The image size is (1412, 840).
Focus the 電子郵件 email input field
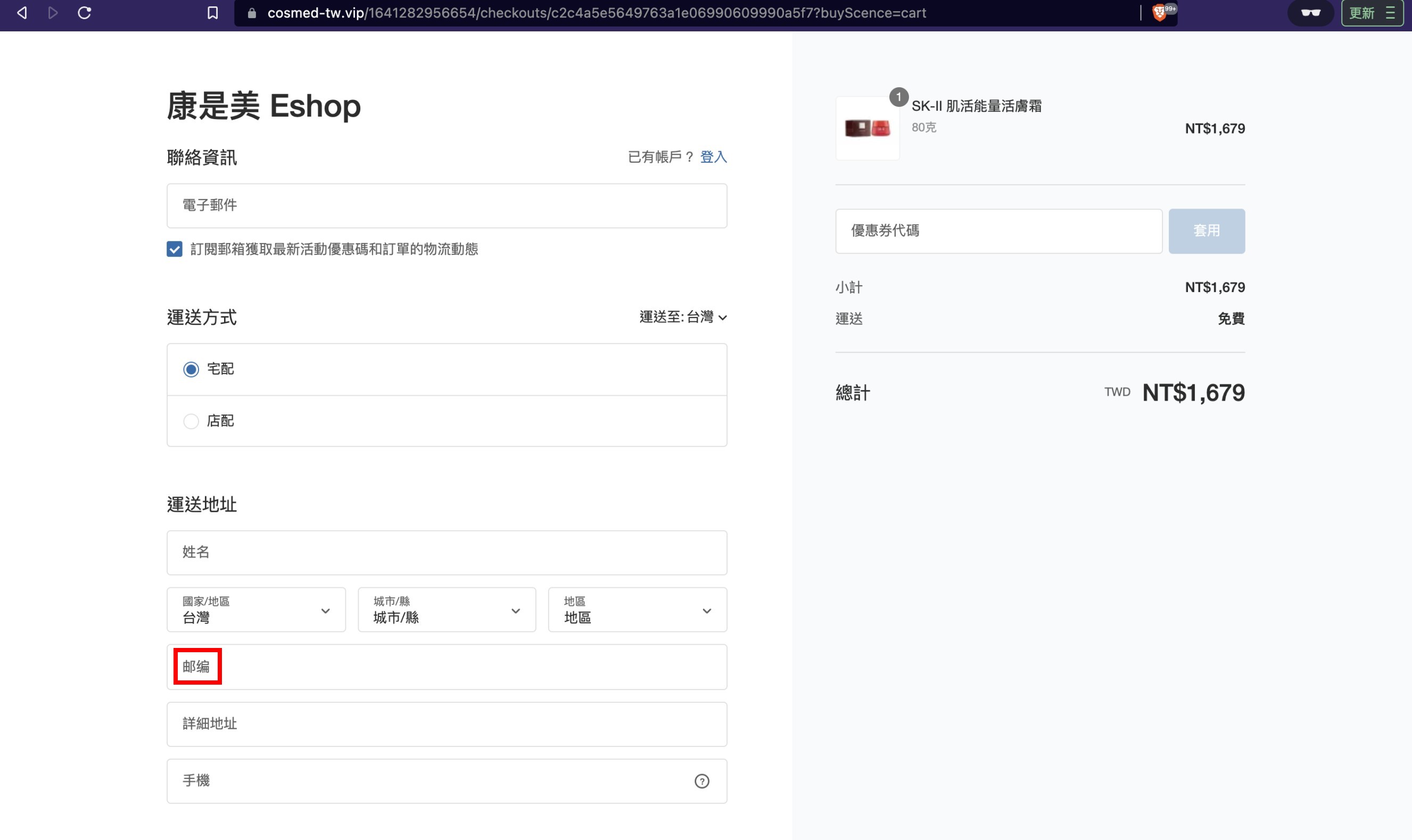point(447,205)
